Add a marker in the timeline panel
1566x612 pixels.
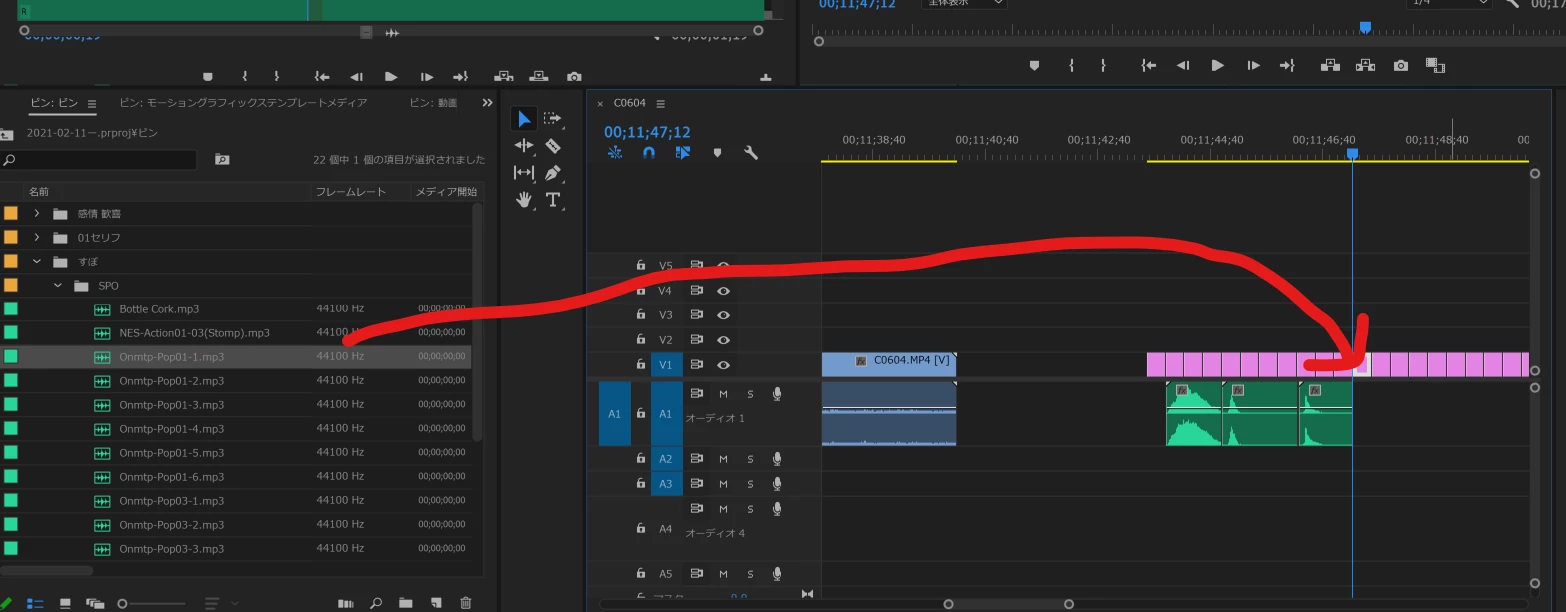click(717, 153)
